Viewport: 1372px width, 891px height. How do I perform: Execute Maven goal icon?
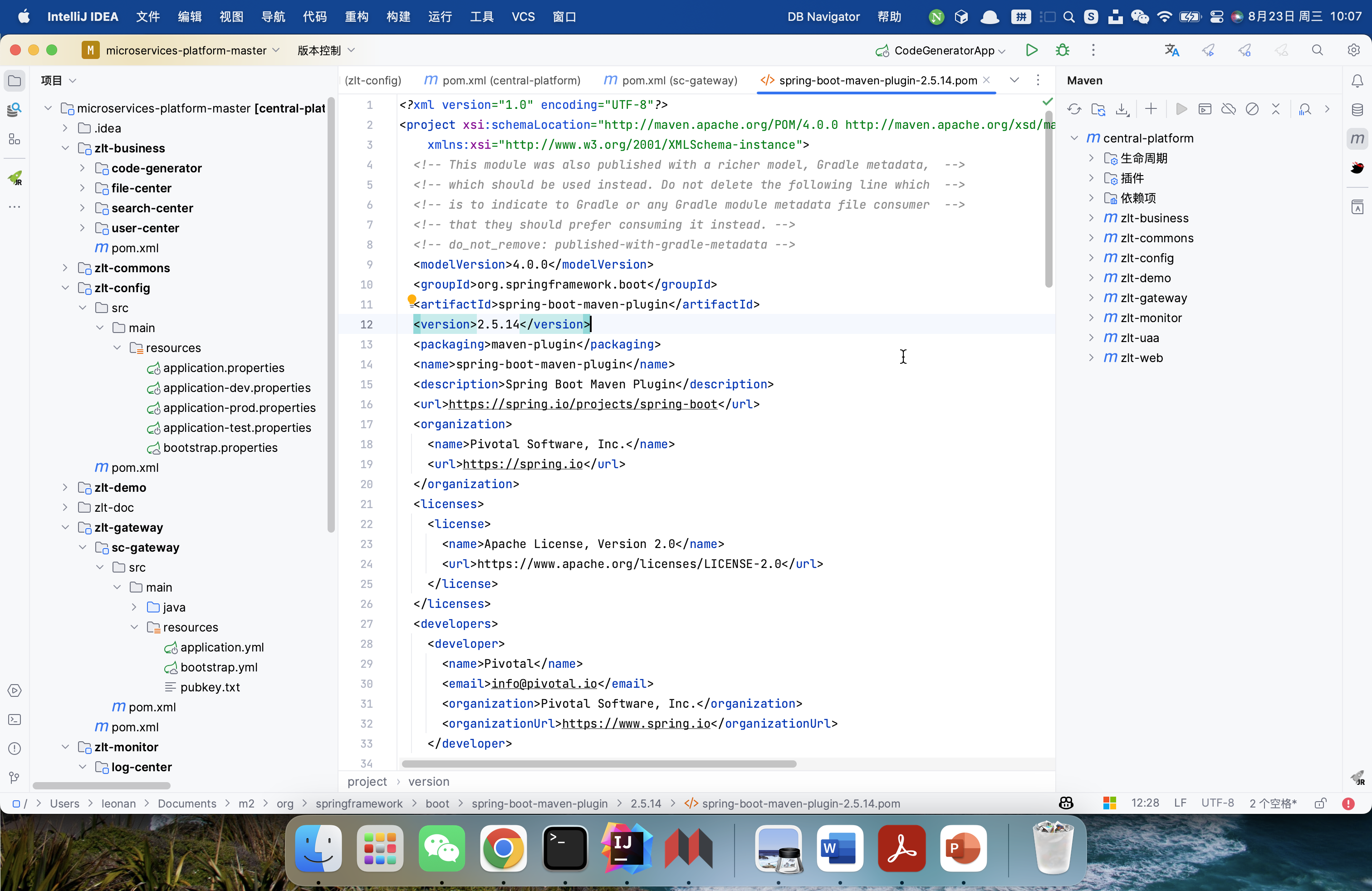(x=1205, y=109)
